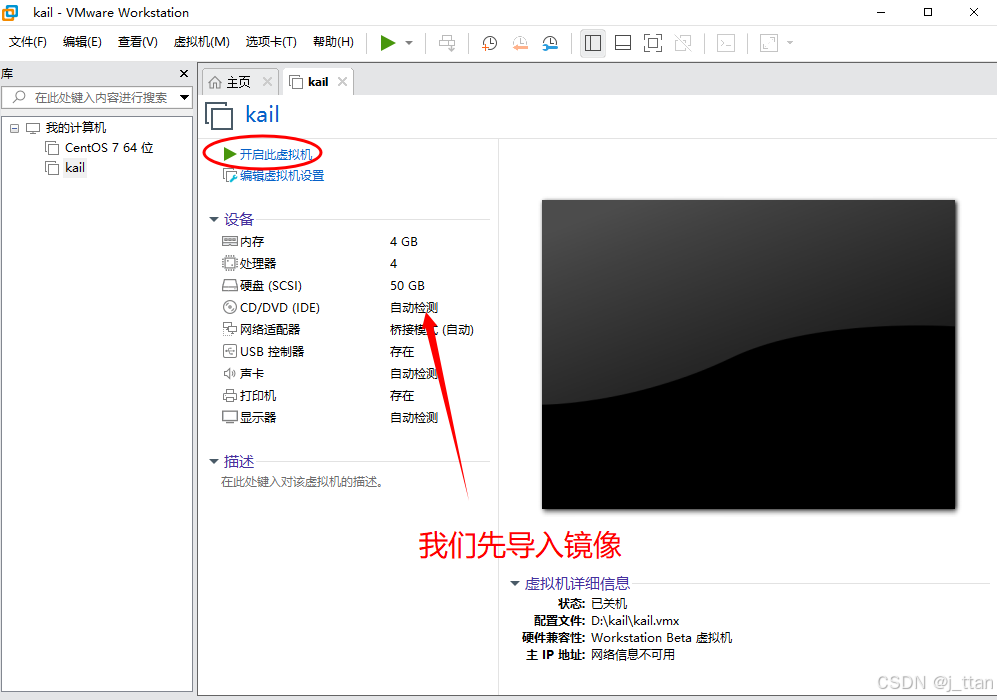
Task: Collapse the 我的计算机 tree node
Action: coord(14,127)
